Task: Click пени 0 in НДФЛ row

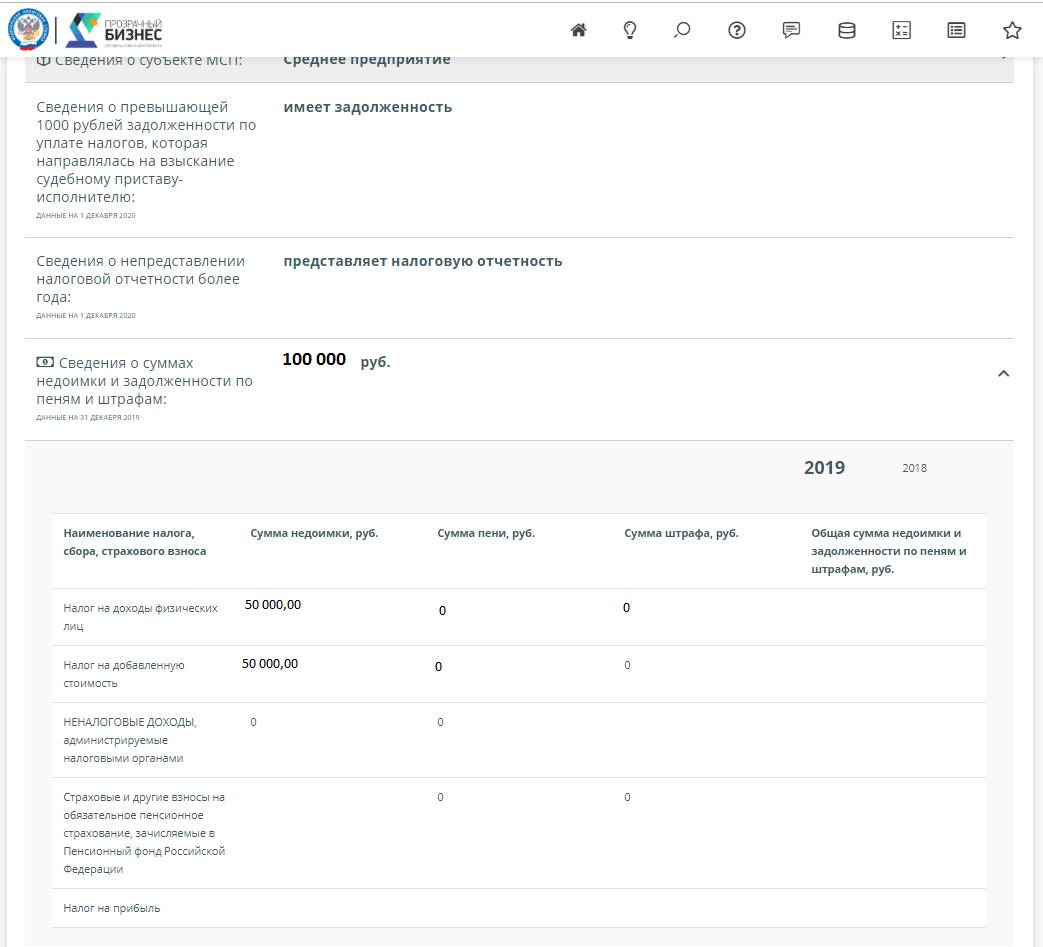Action: point(442,610)
